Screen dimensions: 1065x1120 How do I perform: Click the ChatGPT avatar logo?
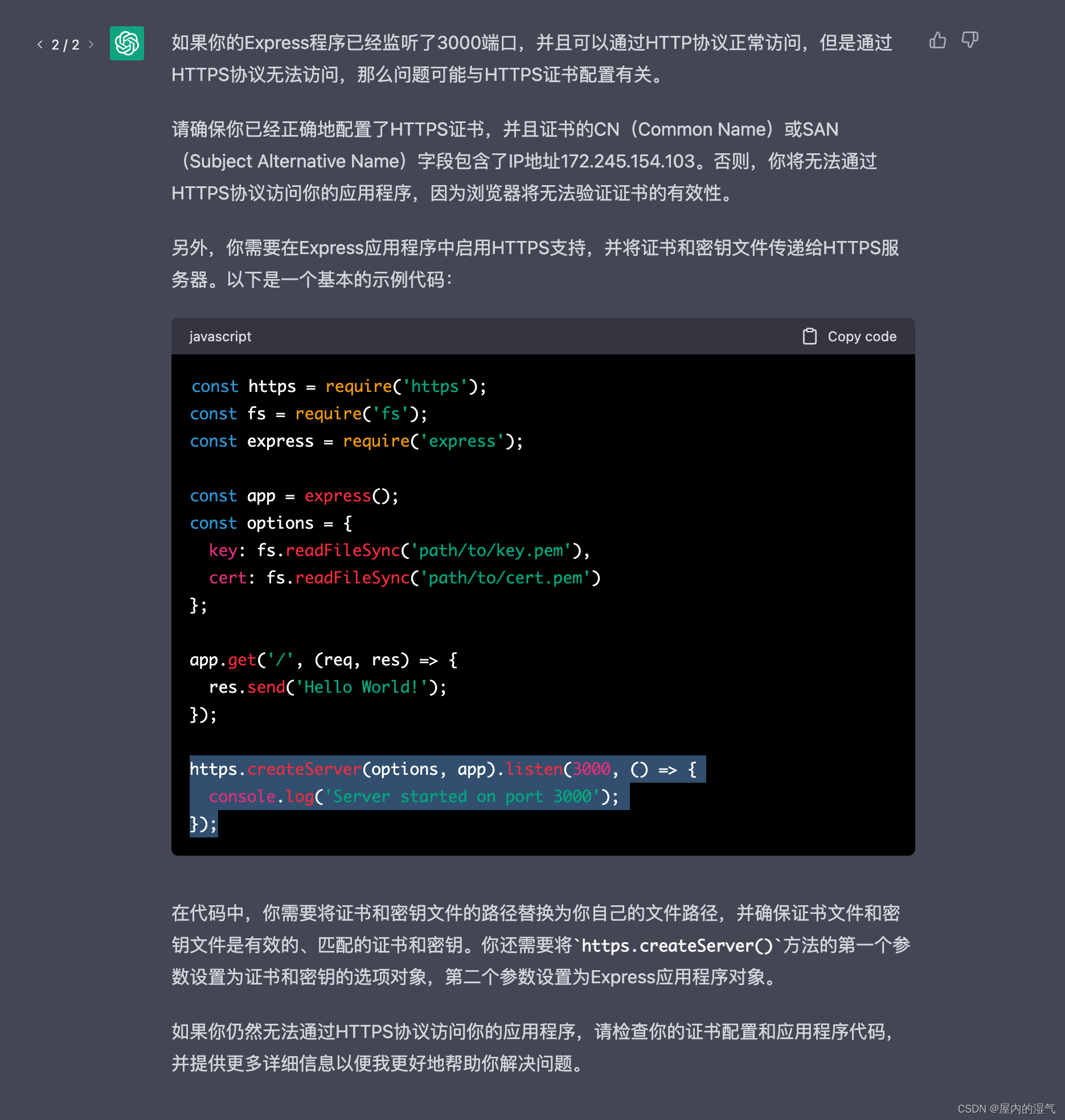(x=127, y=43)
